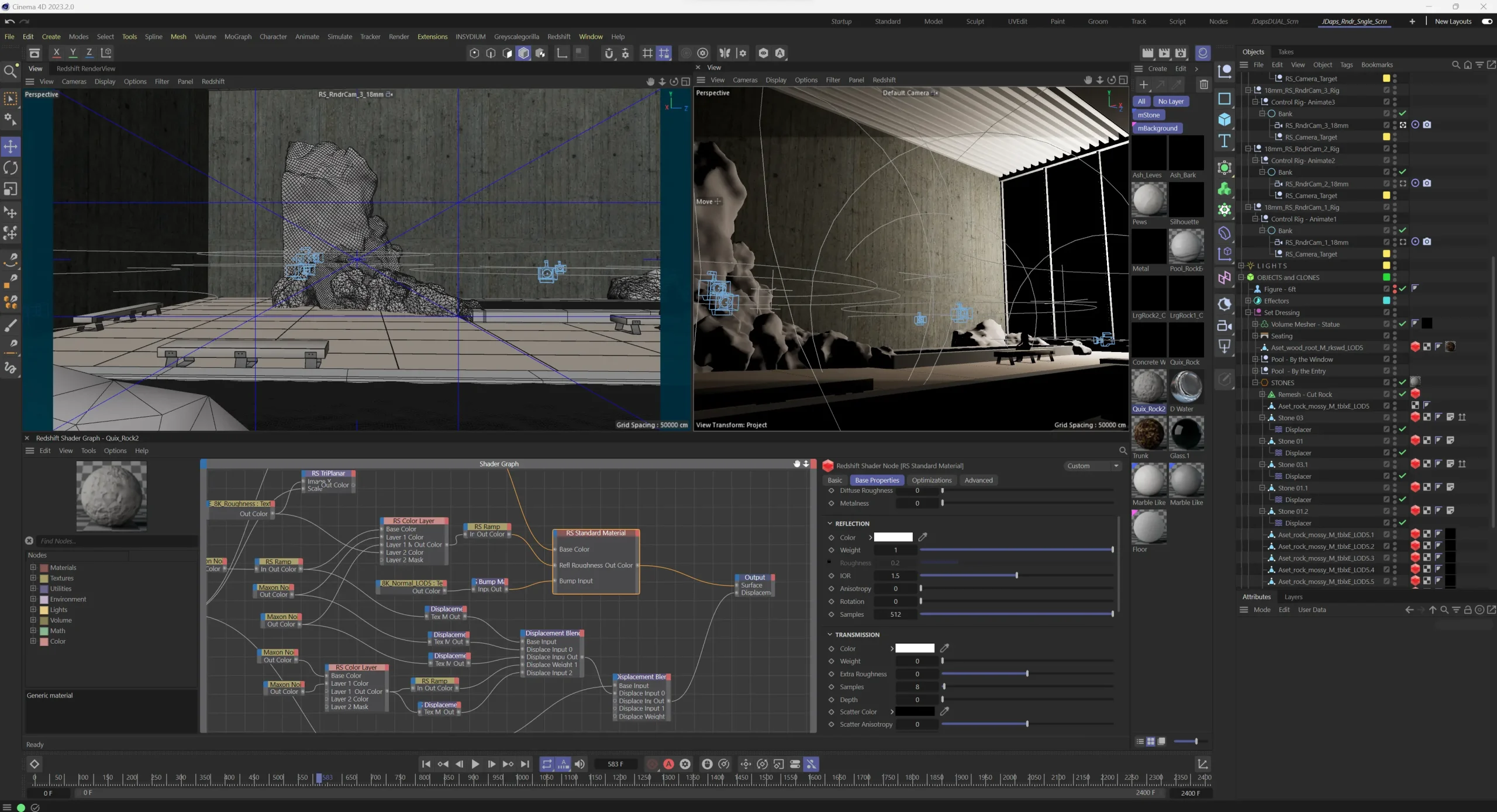Toggle visibility dots of LIGHTS object
The width and height of the screenshot is (1497, 812).
click(x=1395, y=266)
